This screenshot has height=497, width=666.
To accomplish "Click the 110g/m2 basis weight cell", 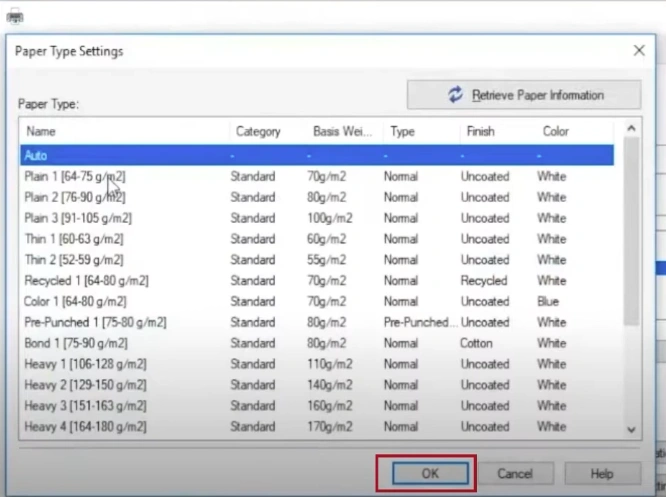I will click(x=330, y=364).
